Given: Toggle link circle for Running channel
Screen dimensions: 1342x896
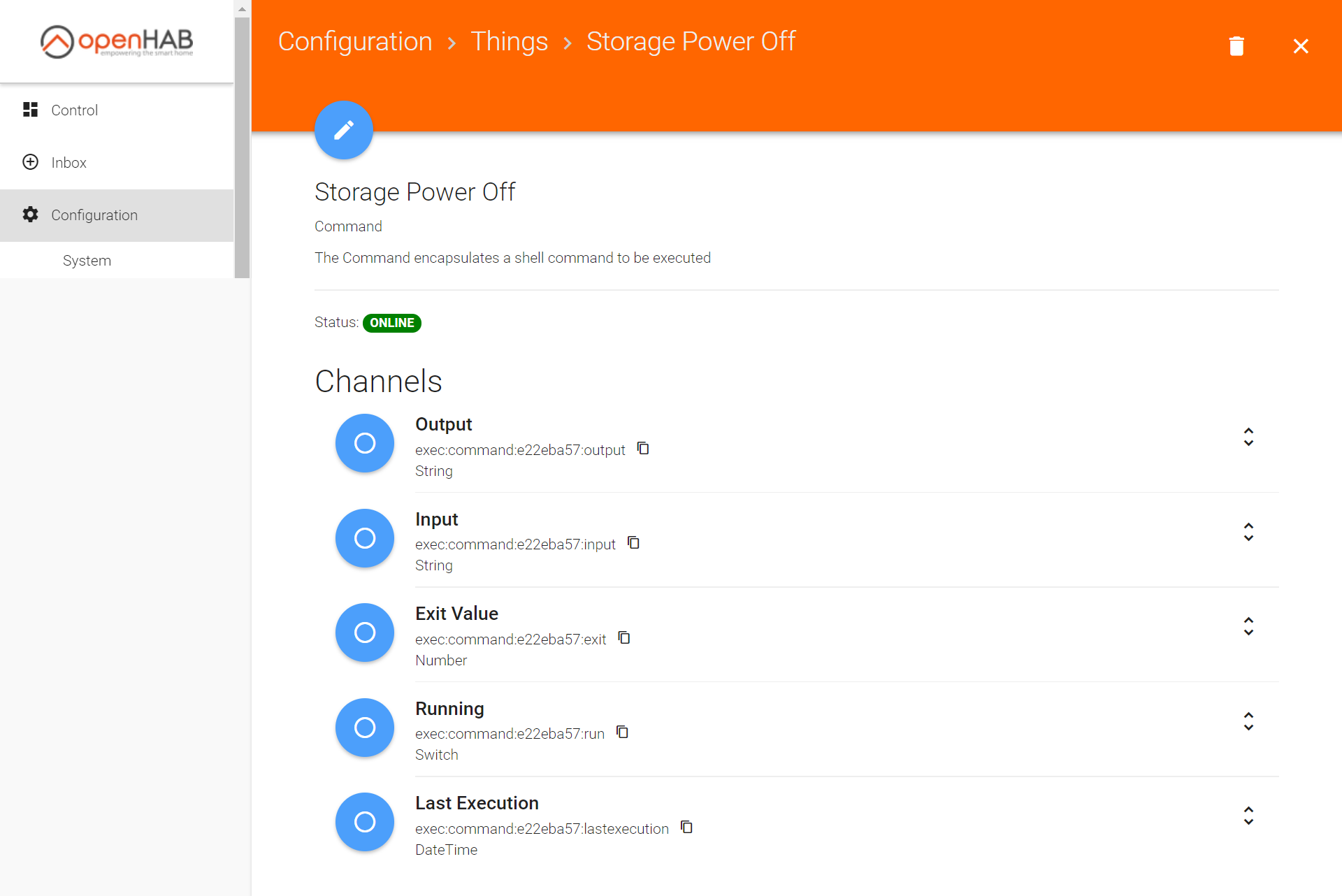Looking at the screenshot, I should click(365, 728).
